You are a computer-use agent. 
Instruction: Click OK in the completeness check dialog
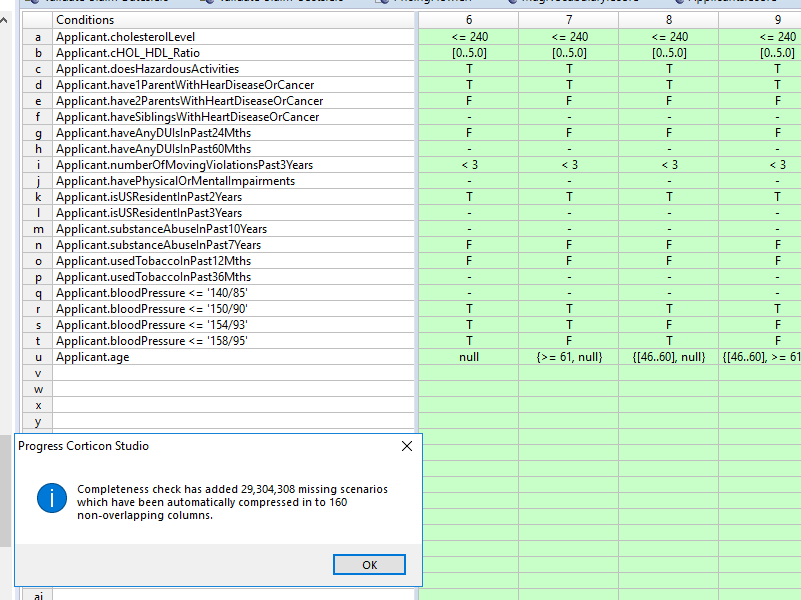coord(369,565)
